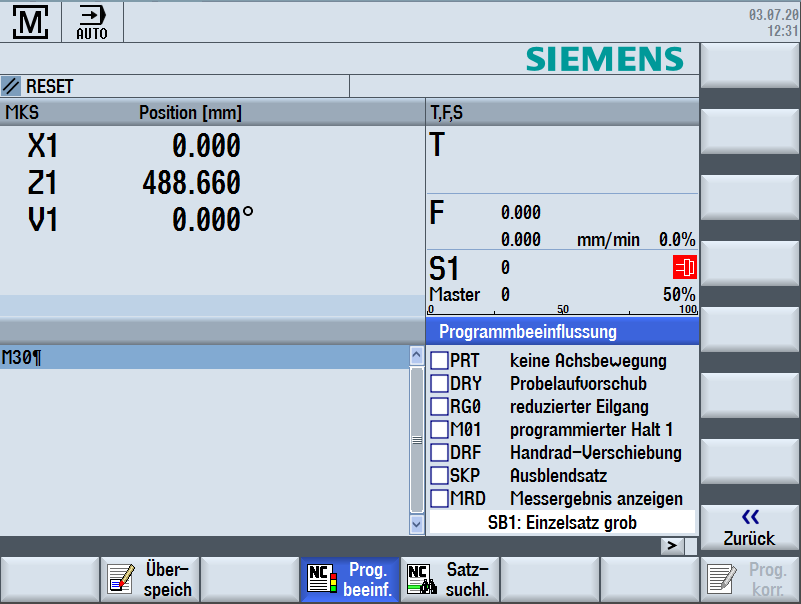This screenshot has width=801, height=604.
Task: Enable RG0 reduzierter Eilgang checkbox
Action: pyautogui.click(x=439, y=406)
